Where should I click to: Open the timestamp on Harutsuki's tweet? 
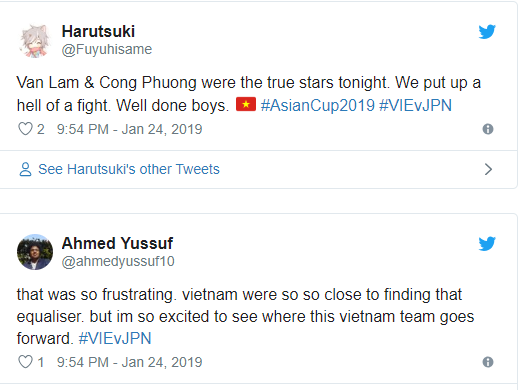click(129, 129)
